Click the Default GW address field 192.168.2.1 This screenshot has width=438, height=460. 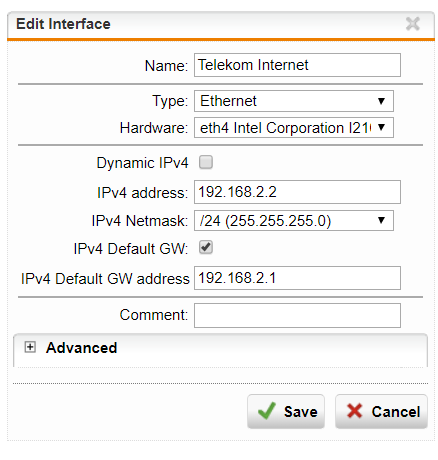pyautogui.click(x=297, y=278)
